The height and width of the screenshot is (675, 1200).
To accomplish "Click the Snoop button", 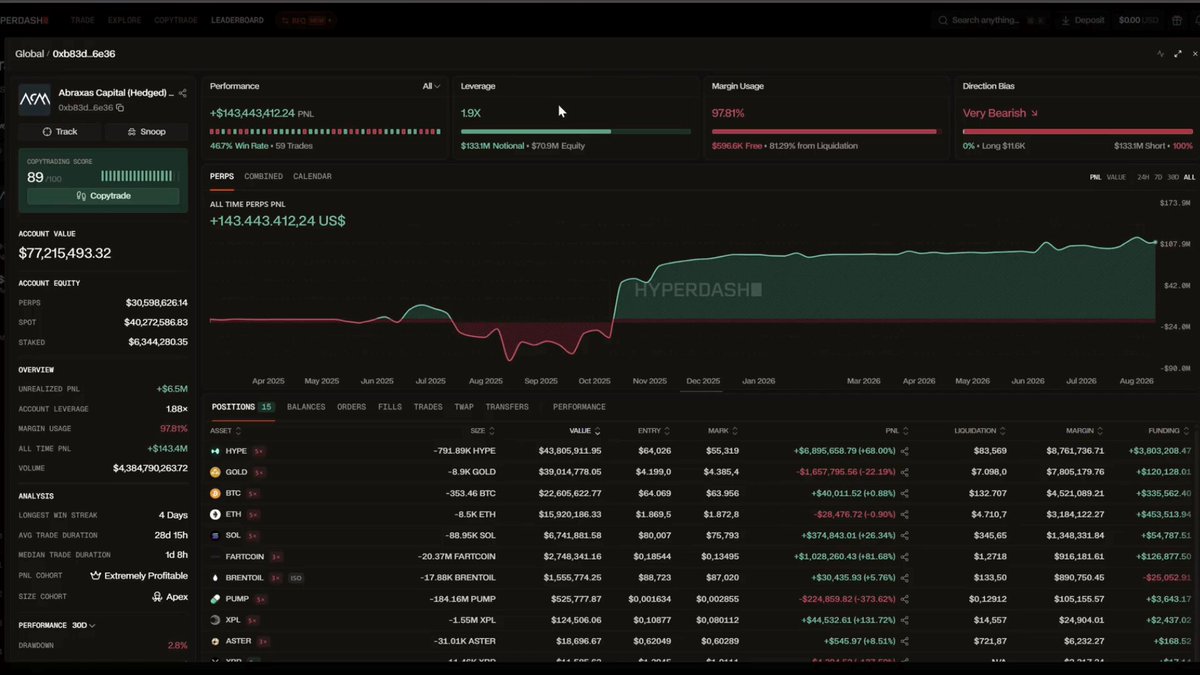I will coord(145,132).
